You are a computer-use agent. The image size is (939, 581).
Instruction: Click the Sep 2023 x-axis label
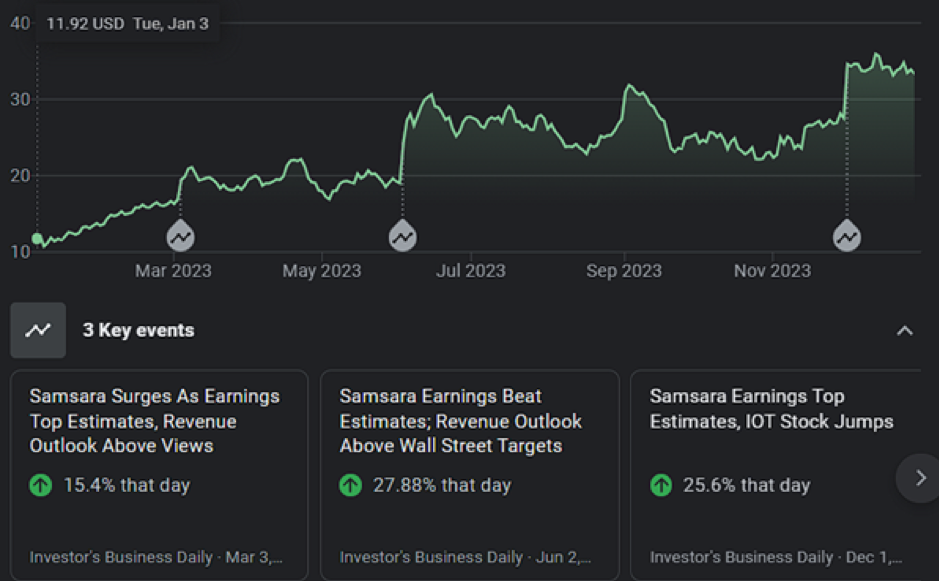point(624,271)
